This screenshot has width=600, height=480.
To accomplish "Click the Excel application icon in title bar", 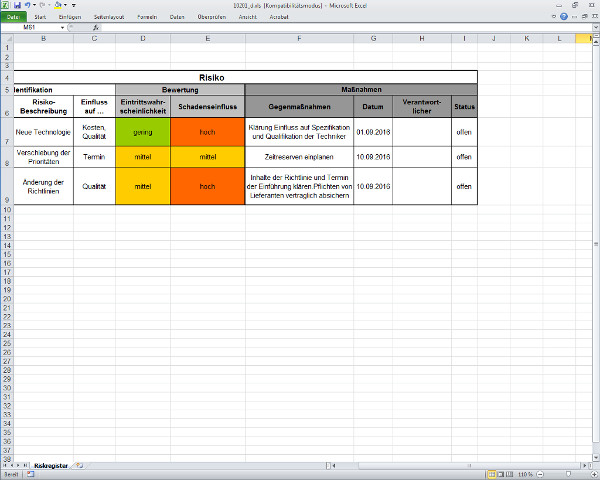I will 6,5.
